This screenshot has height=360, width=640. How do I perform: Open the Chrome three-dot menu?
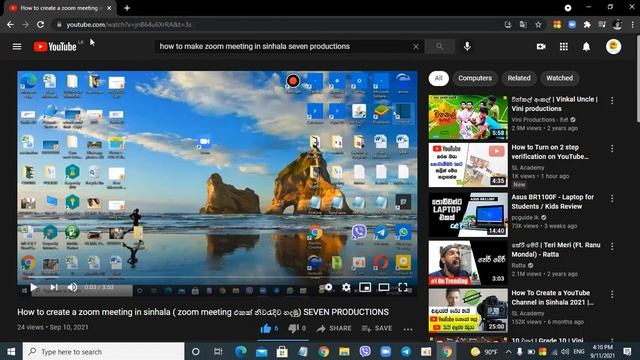click(x=633, y=24)
